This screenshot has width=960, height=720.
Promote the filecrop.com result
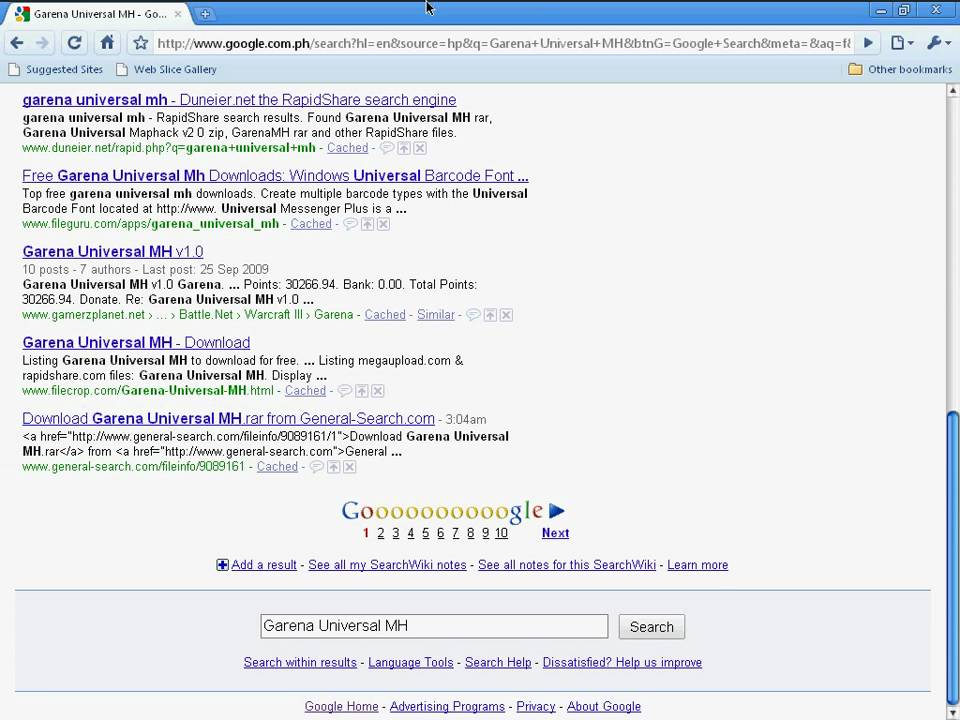click(x=362, y=391)
